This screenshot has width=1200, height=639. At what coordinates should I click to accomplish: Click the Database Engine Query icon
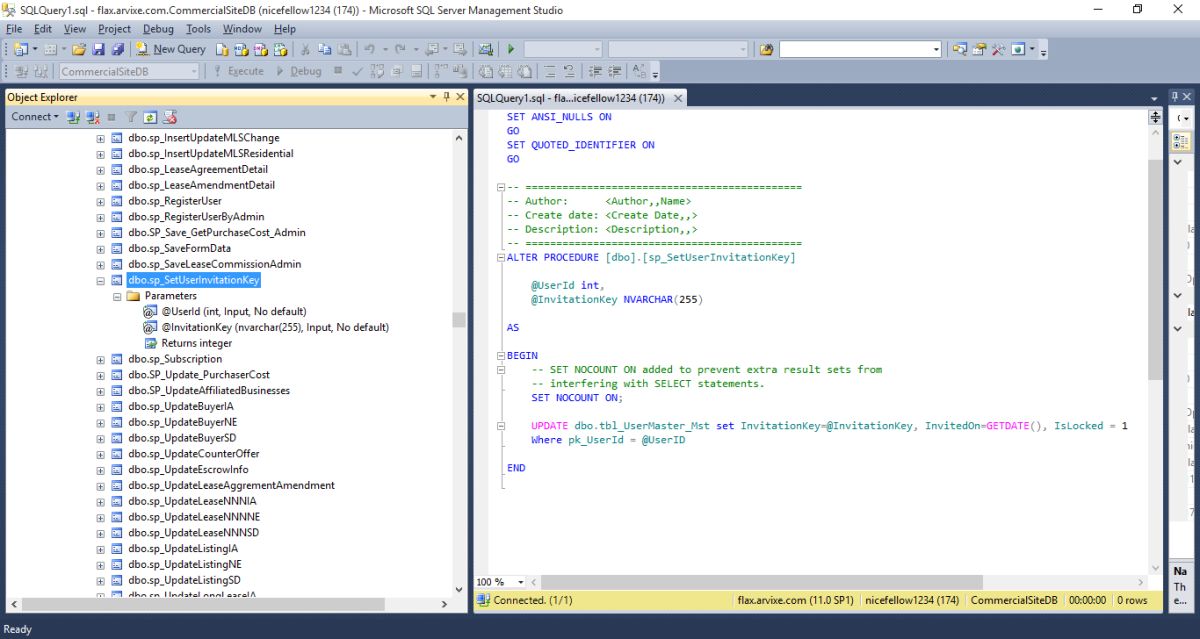pos(221,49)
